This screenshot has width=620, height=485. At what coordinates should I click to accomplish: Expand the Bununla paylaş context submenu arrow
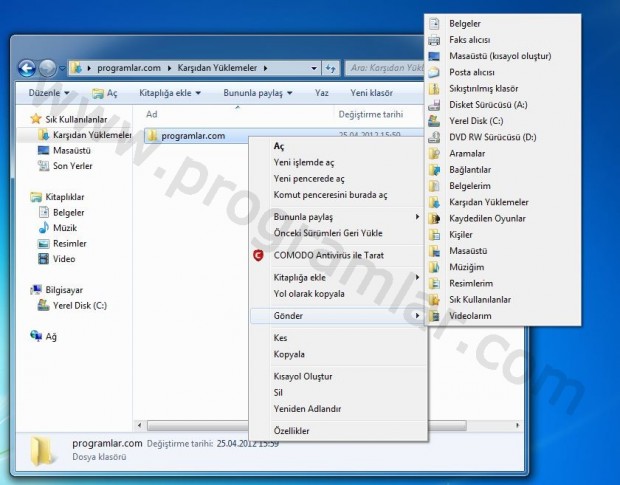[417, 217]
